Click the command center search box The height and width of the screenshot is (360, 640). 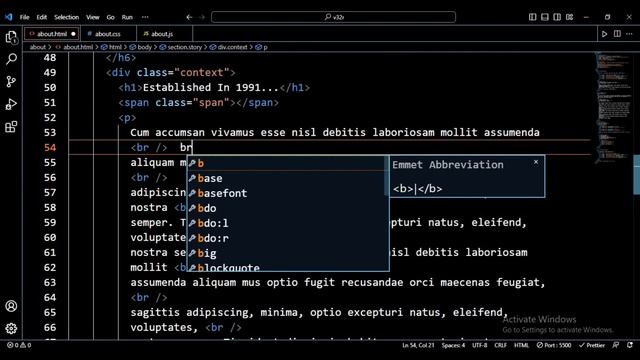[x=333, y=17]
